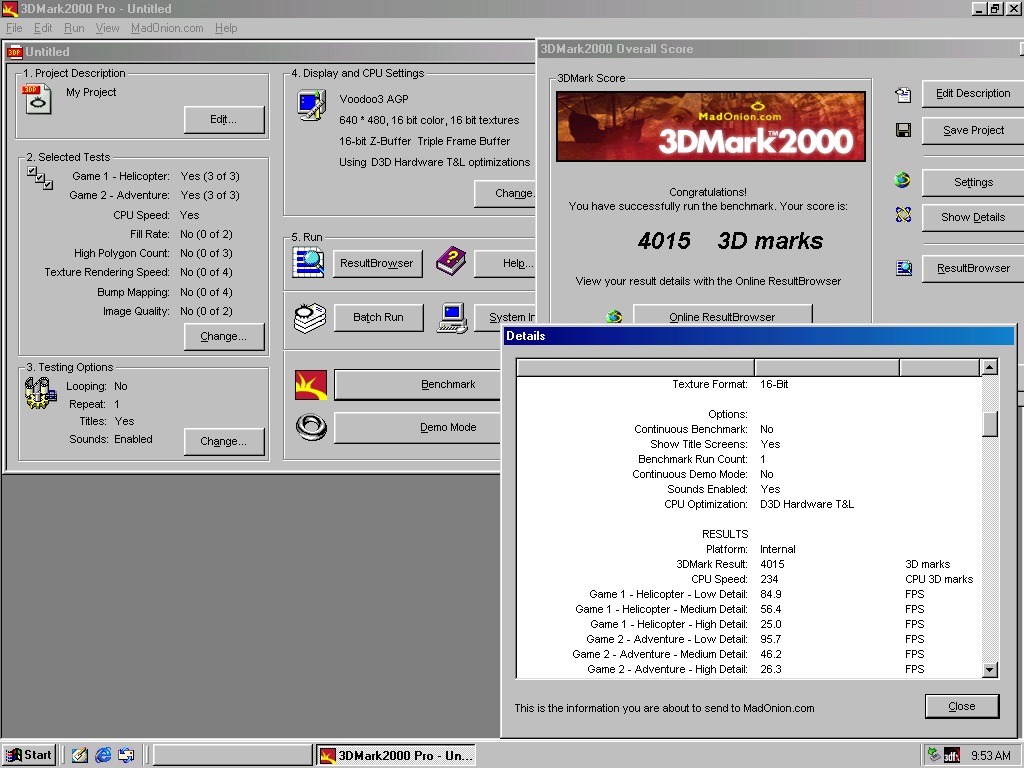
Task: Click the icon beside Show Details
Action: tap(903, 214)
